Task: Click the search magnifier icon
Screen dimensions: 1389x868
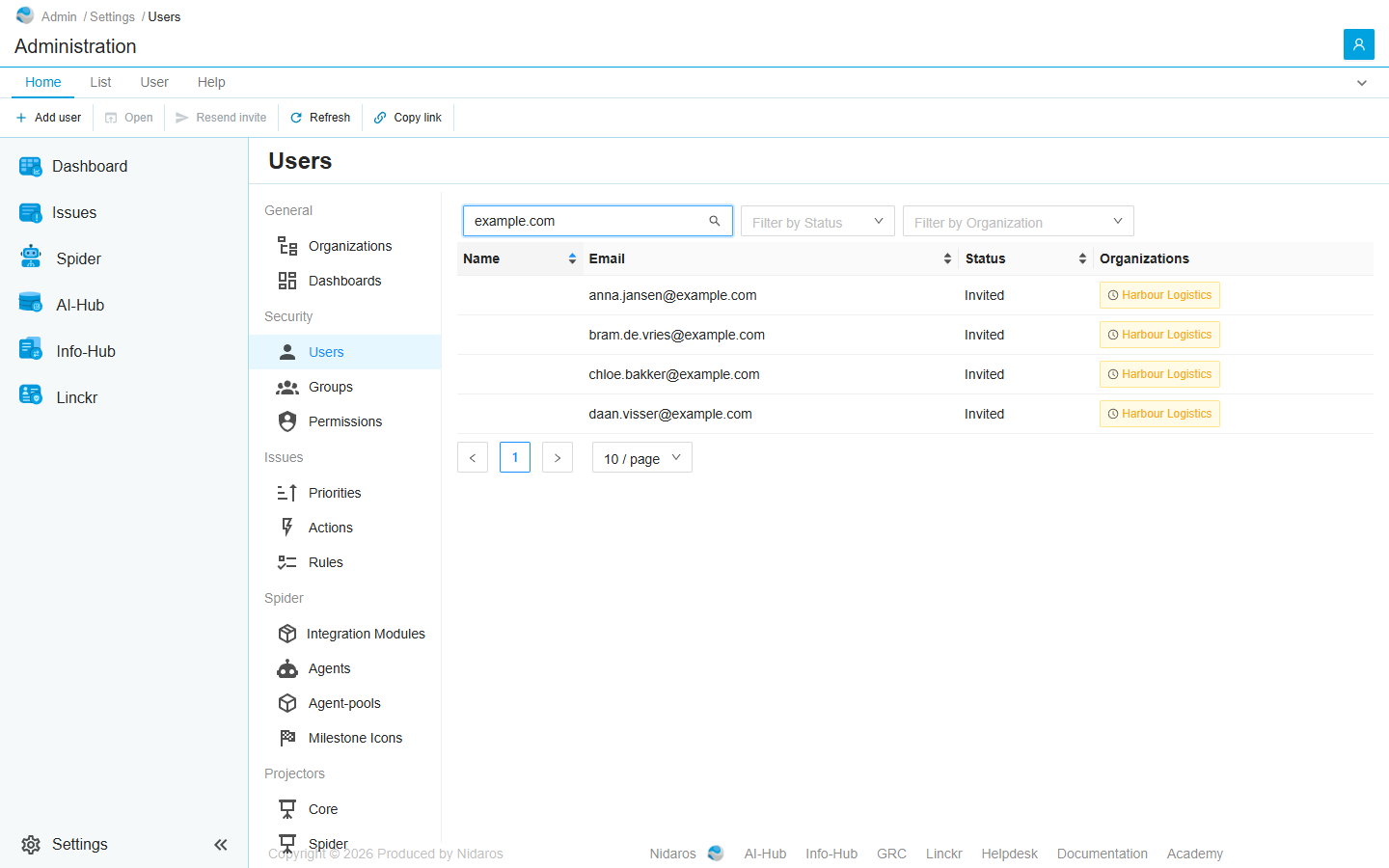Action: pyautogui.click(x=715, y=221)
